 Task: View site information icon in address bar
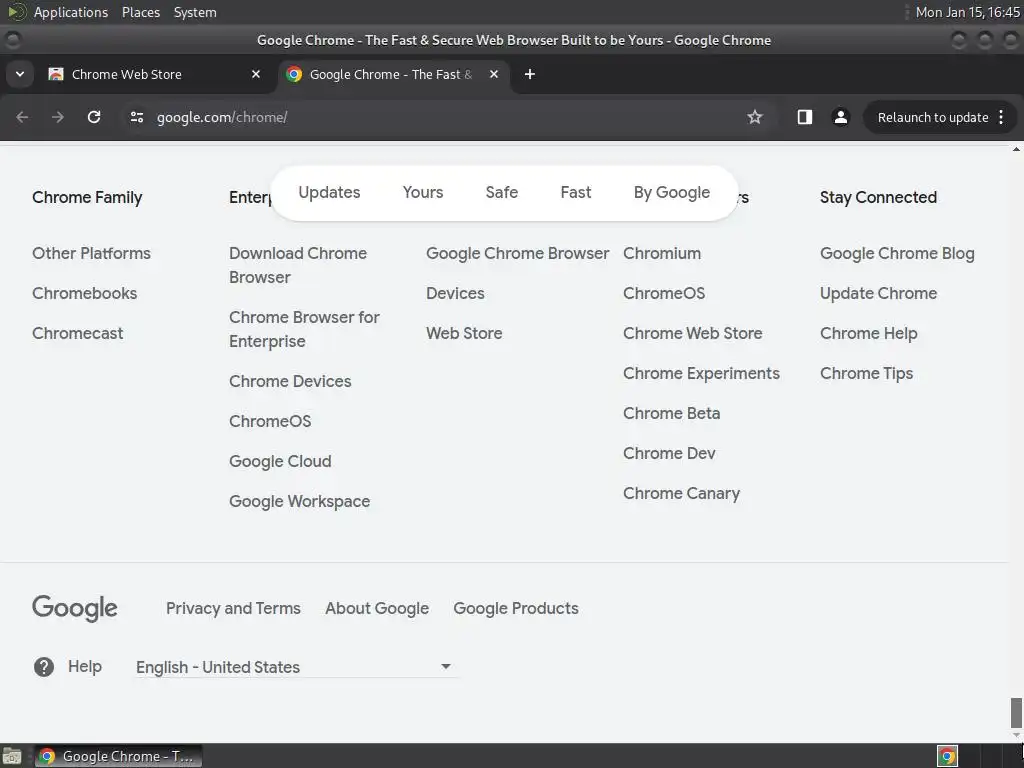(136, 117)
